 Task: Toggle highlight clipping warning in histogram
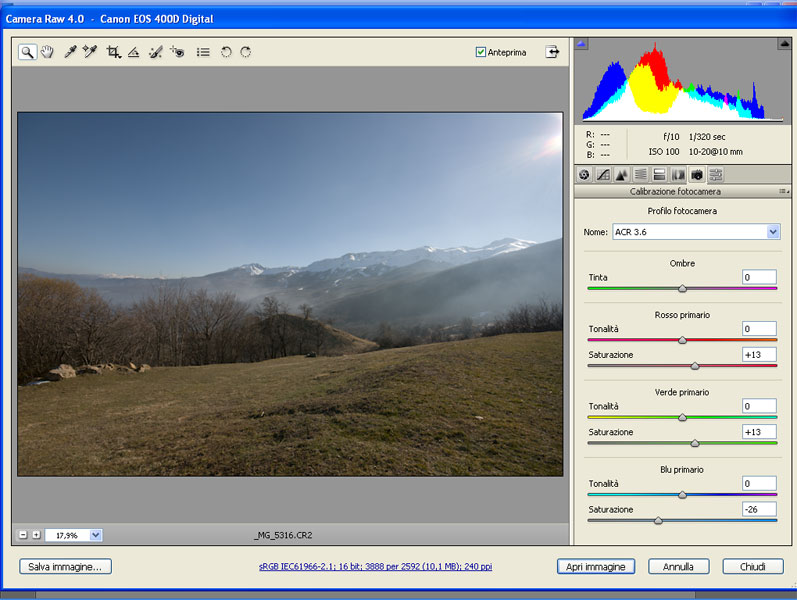point(783,44)
